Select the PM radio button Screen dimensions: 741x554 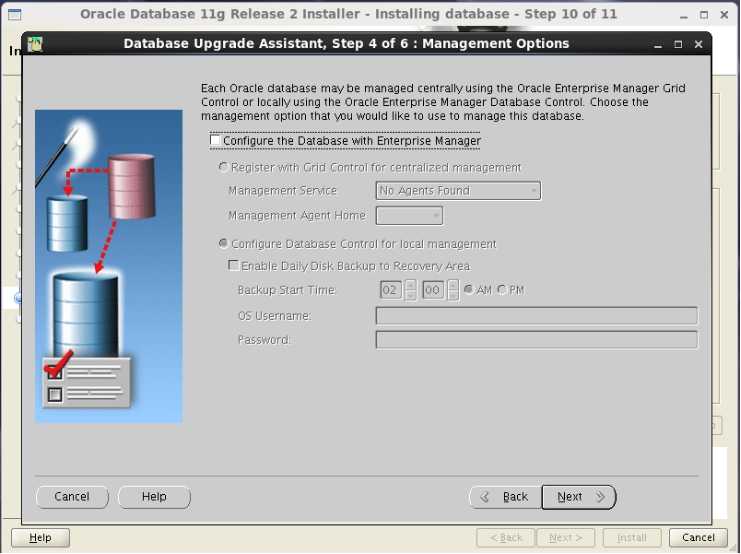[501, 289]
